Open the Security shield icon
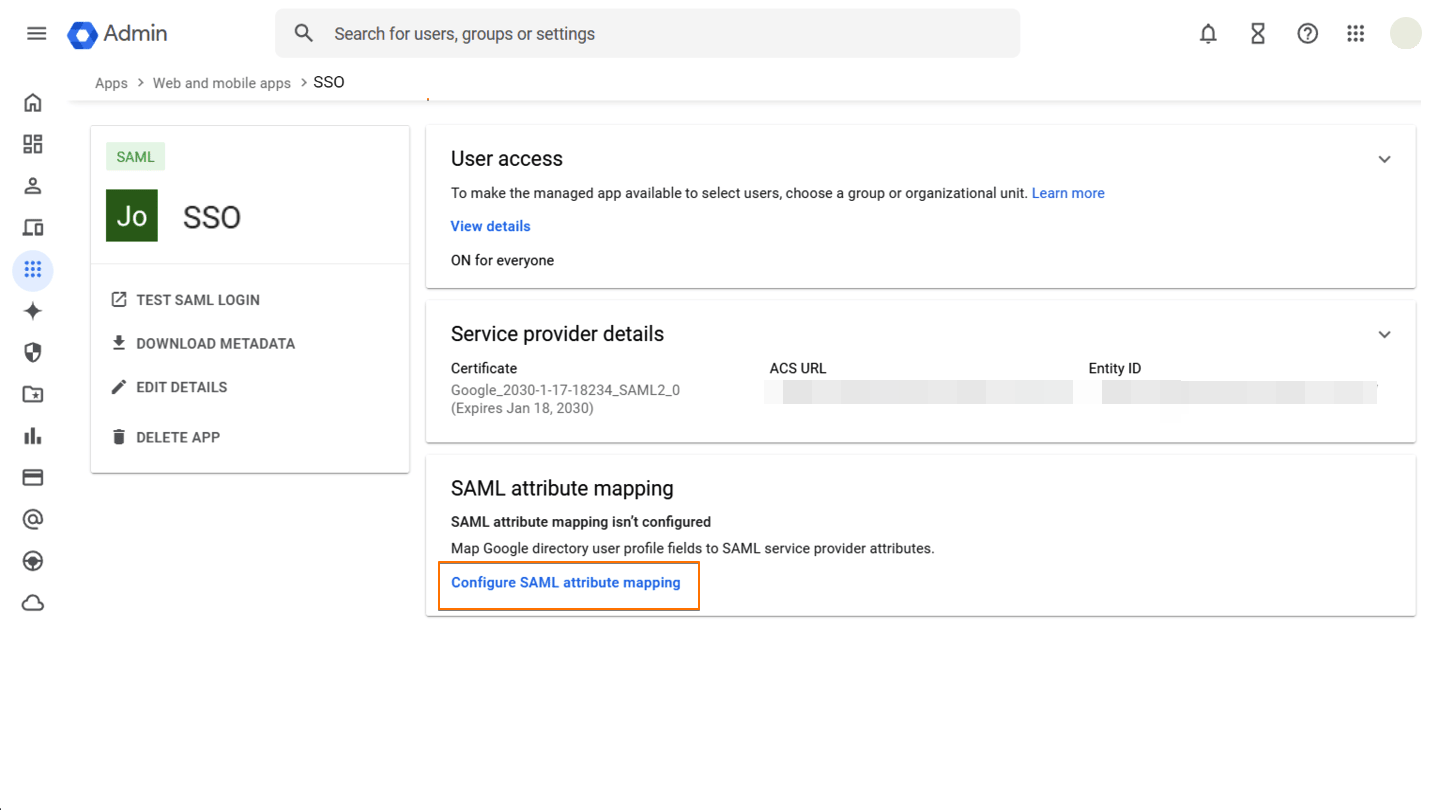The width and height of the screenshot is (1440, 810). point(33,352)
